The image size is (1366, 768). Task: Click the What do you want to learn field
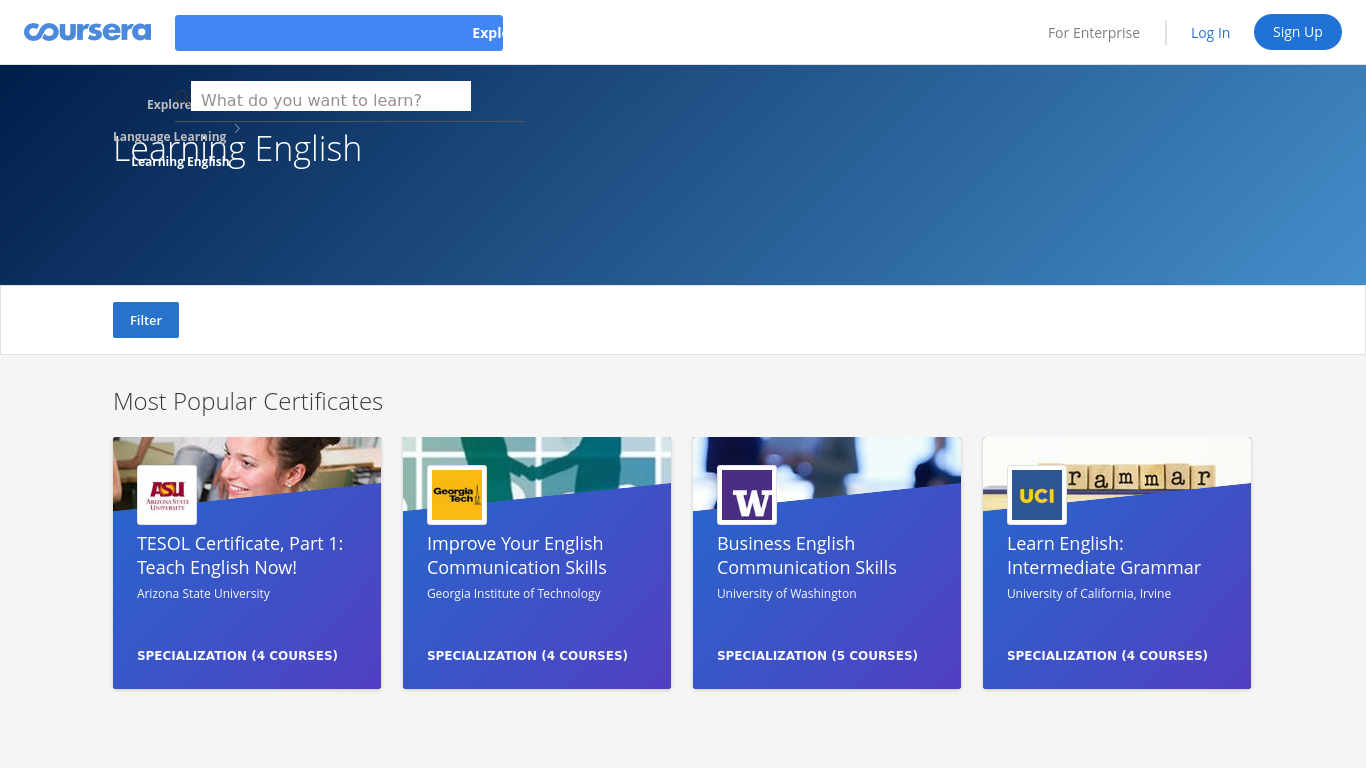[x=330, y=96]
